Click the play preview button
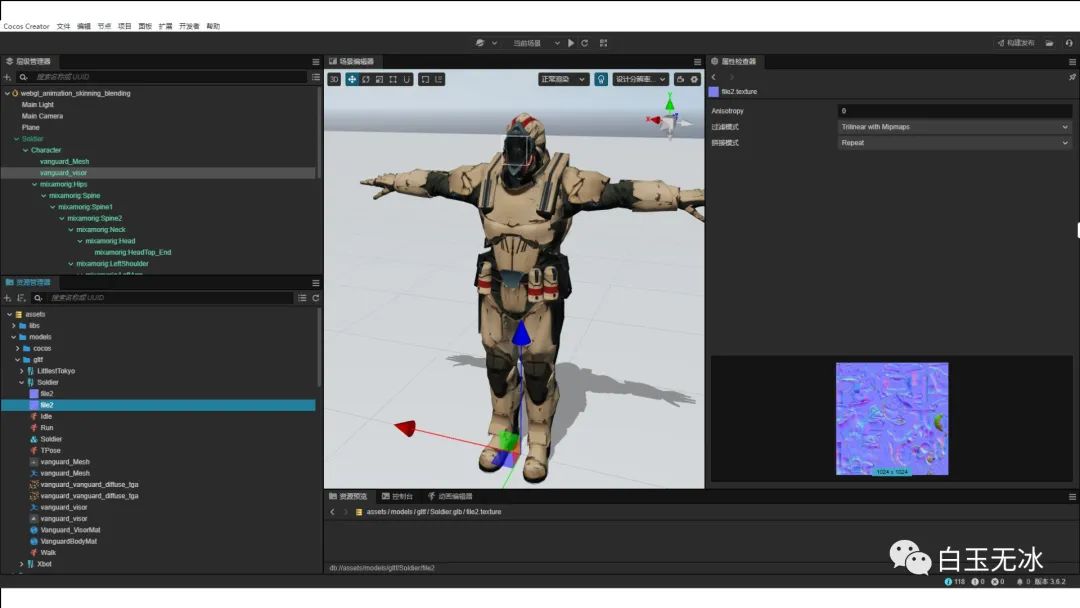The width and height of the screenshot is (1080, 608). point(571,43)
